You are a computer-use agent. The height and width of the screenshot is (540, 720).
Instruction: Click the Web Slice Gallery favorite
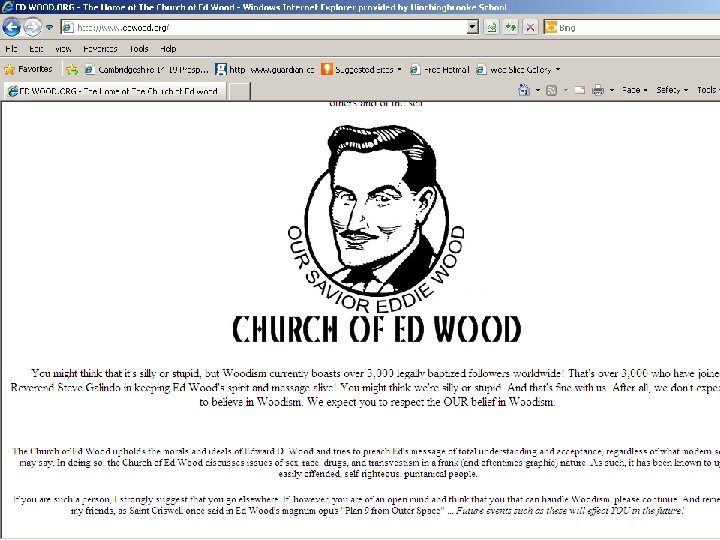tap(514, 70)
